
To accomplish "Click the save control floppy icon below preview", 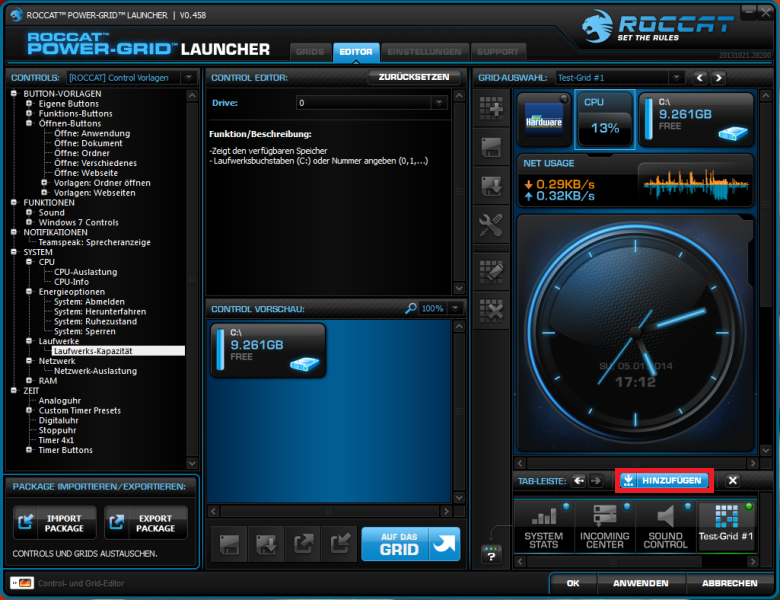I will pyautogui.click(x=229, y=544).
